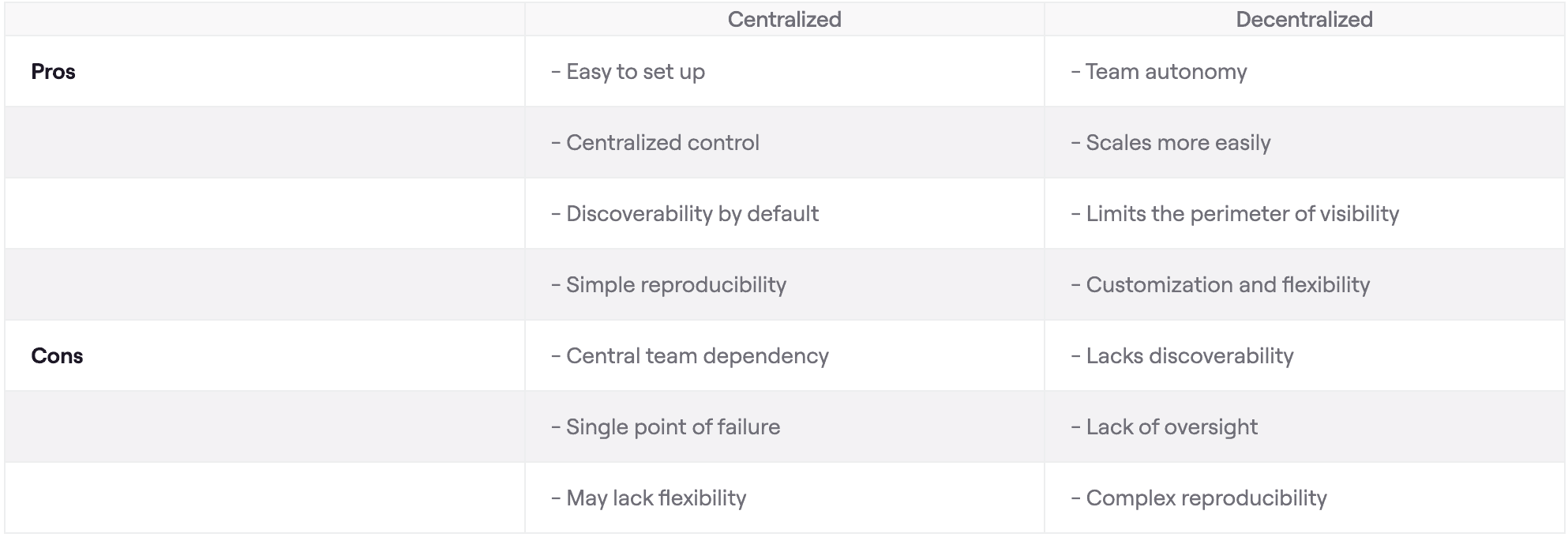
Task: Select the 'Centralized control' text
Action: (662, 143)
